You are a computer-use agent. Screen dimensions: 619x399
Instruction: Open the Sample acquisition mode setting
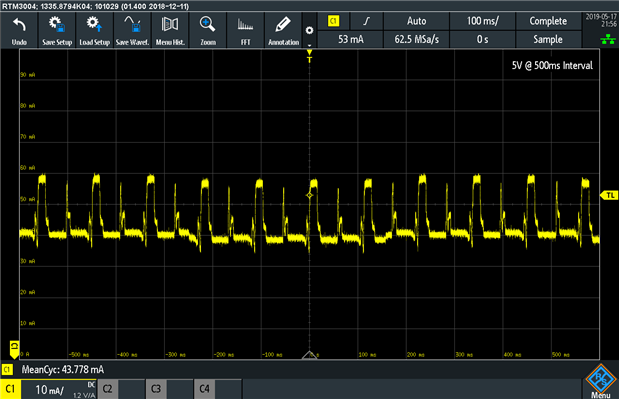[548, 39]
